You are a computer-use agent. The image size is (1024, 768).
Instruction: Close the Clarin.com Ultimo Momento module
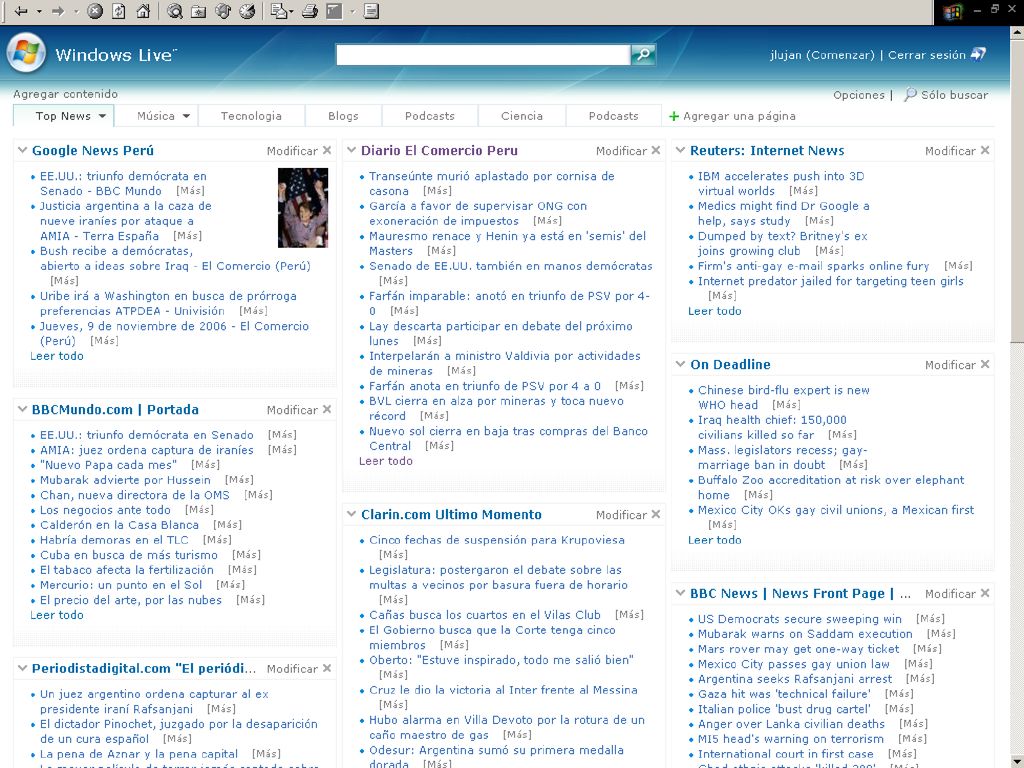click(x=656, y=515)
